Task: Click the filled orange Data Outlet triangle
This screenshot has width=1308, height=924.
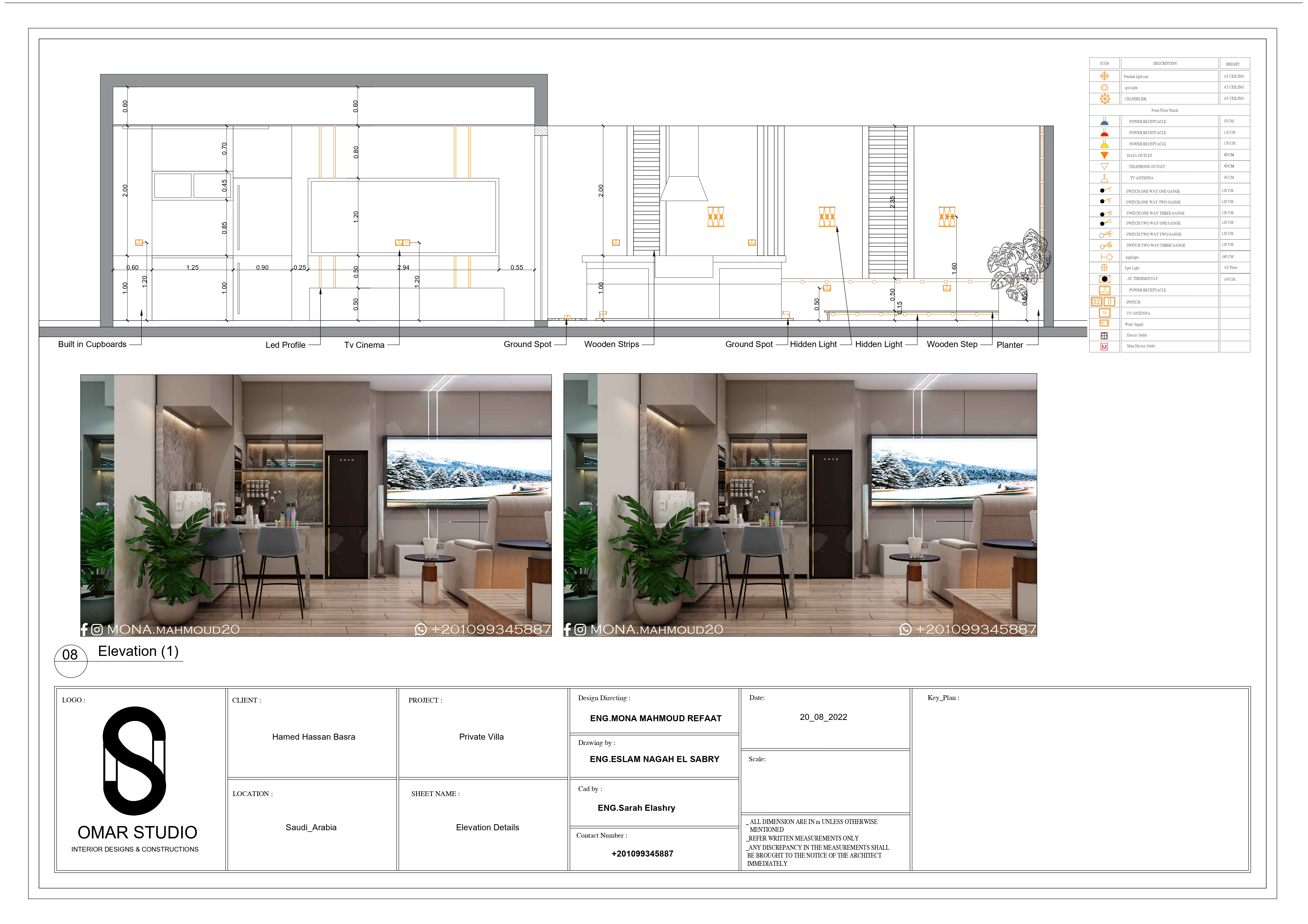Action: pos(1104,155)
